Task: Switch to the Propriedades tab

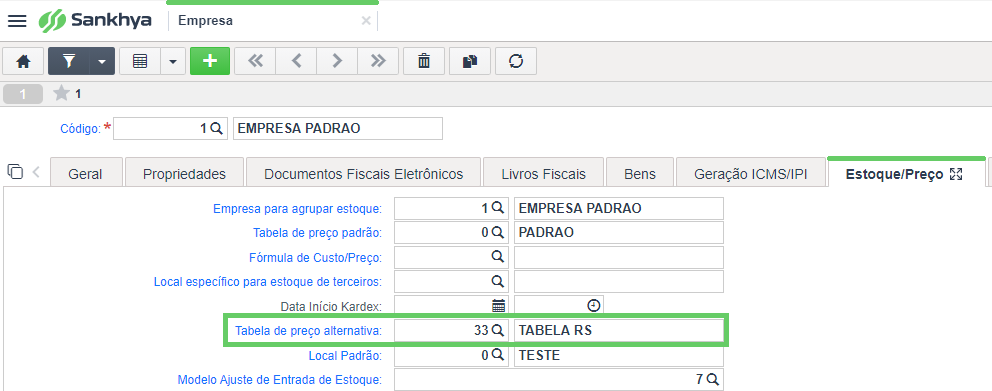Action: point(184,174)
